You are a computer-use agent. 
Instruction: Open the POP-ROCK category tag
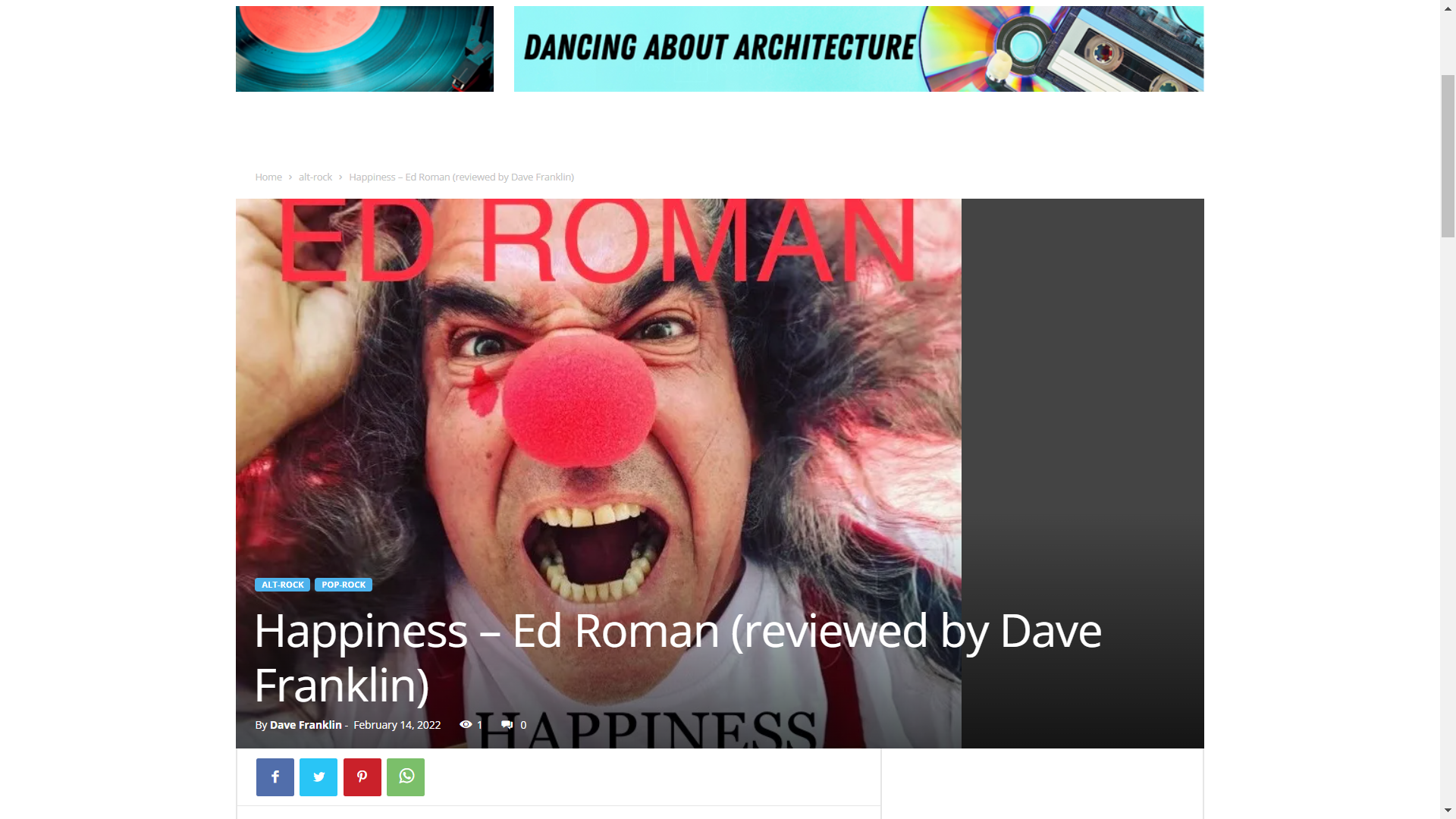344,585
